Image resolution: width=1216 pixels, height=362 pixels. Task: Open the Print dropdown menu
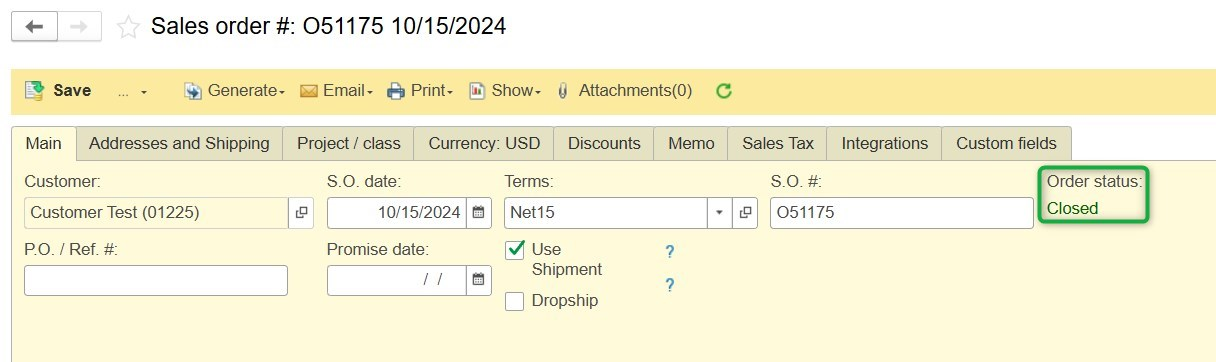click(421, 91)
